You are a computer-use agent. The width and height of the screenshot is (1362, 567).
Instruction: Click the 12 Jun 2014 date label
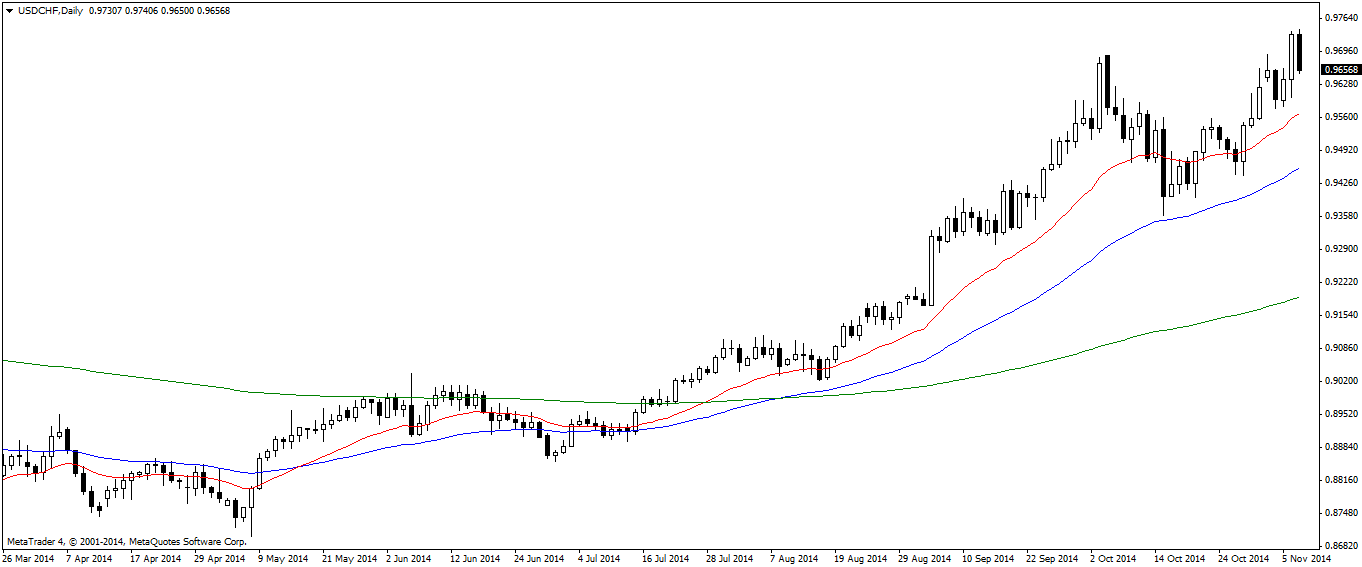coord(475,558)
